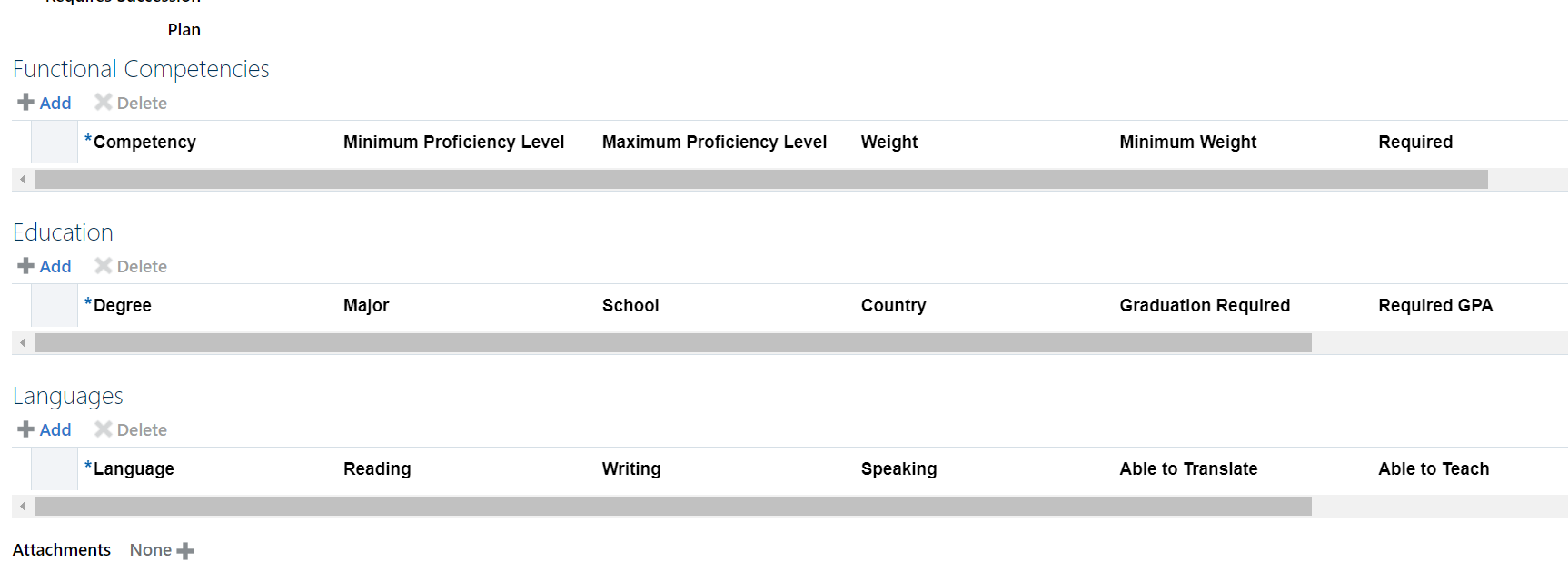Screen dimensions: 1568x562
Task: Click the Able to Translate column header
Action: (x=1188, y=468)
